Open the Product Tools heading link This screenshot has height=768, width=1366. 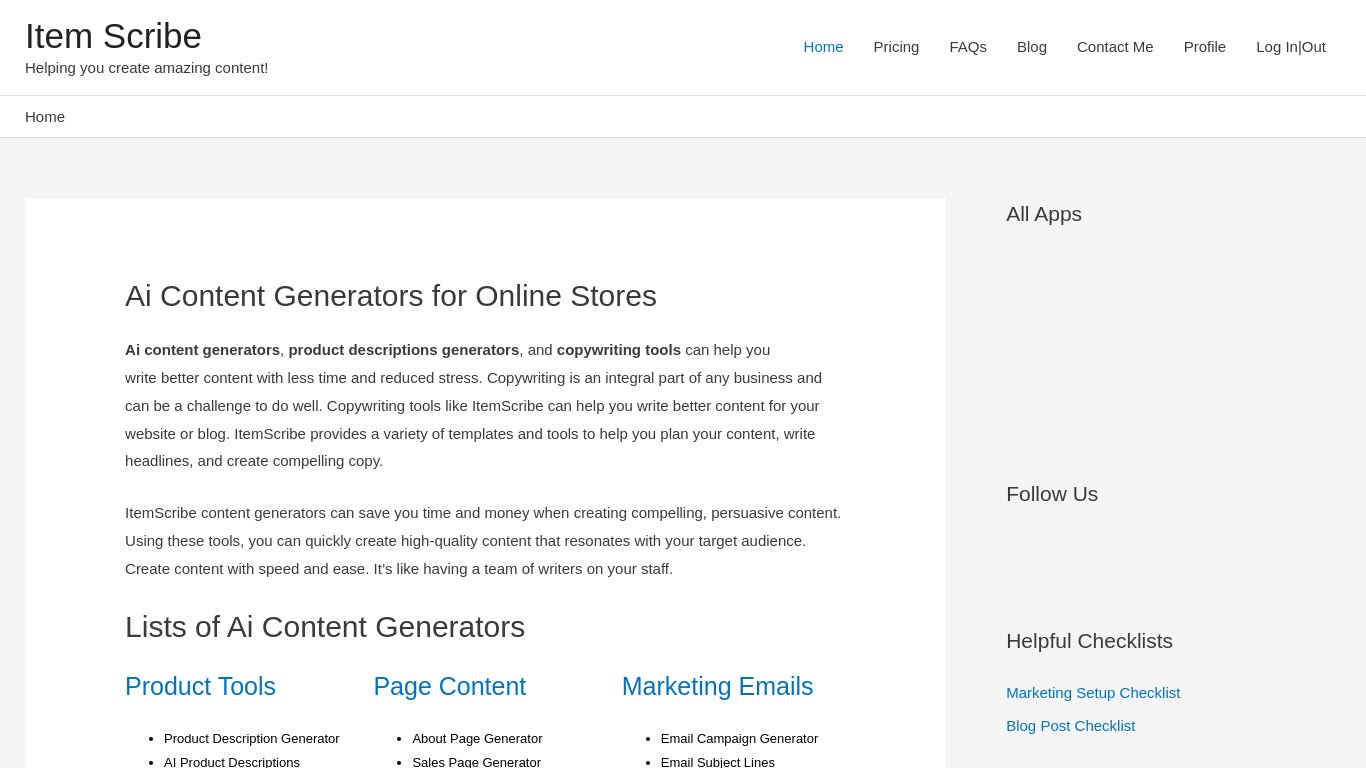tap(200, 687)
